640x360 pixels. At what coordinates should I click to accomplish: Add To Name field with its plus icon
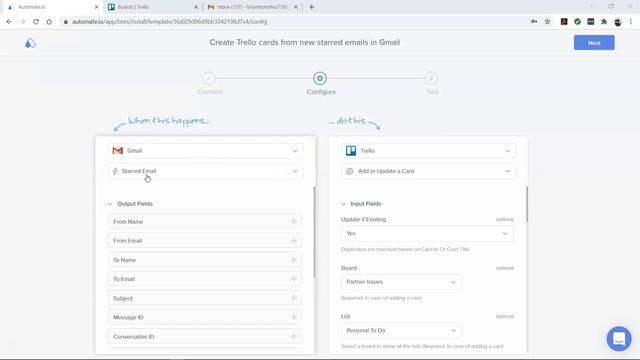(293, 260)
